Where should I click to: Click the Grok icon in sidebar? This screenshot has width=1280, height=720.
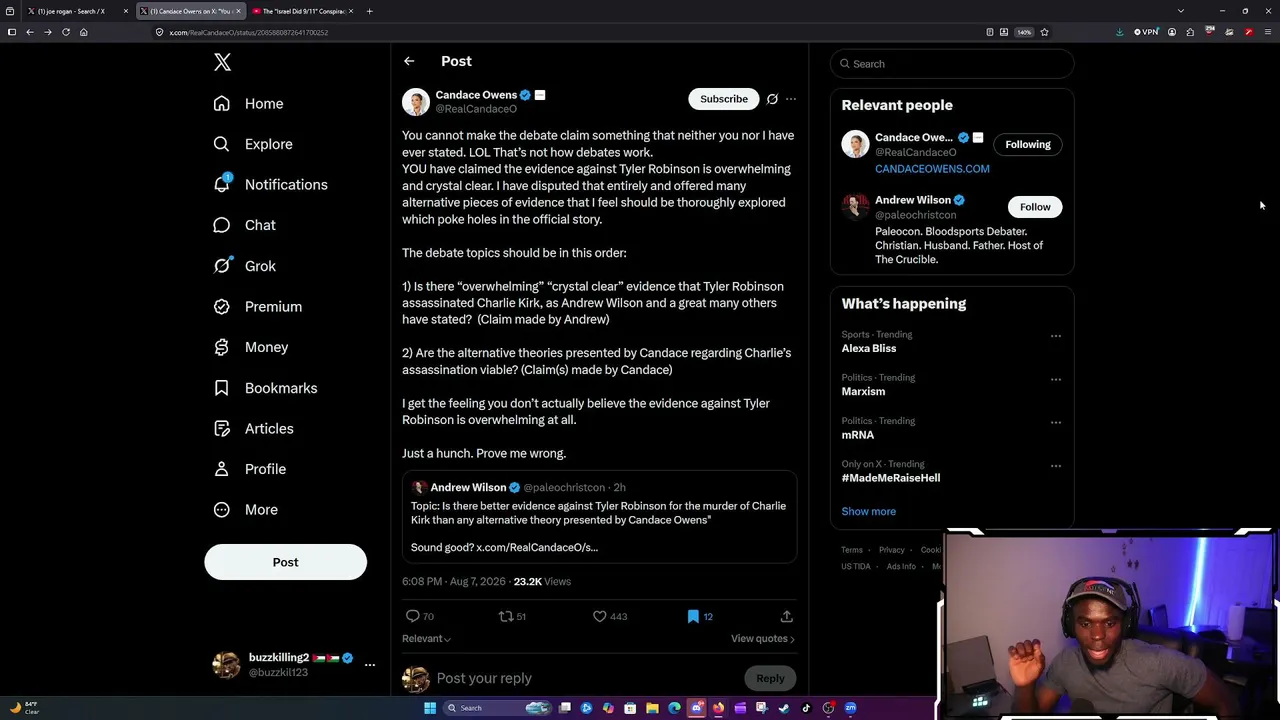pyautogui.click(x=222, y=266)
